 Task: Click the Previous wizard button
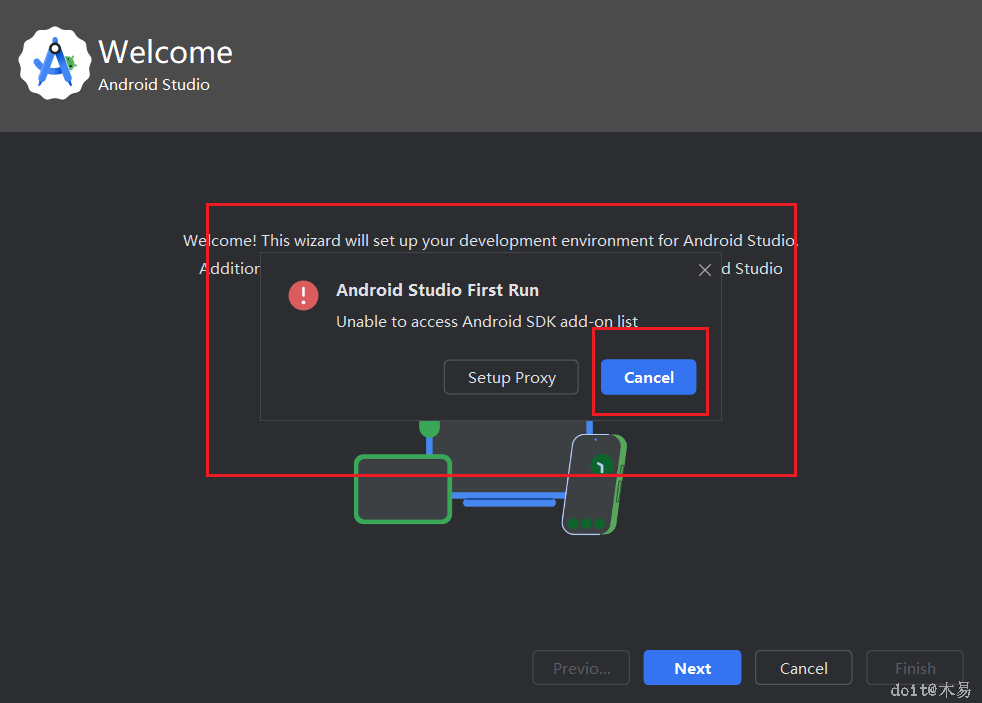581,668
